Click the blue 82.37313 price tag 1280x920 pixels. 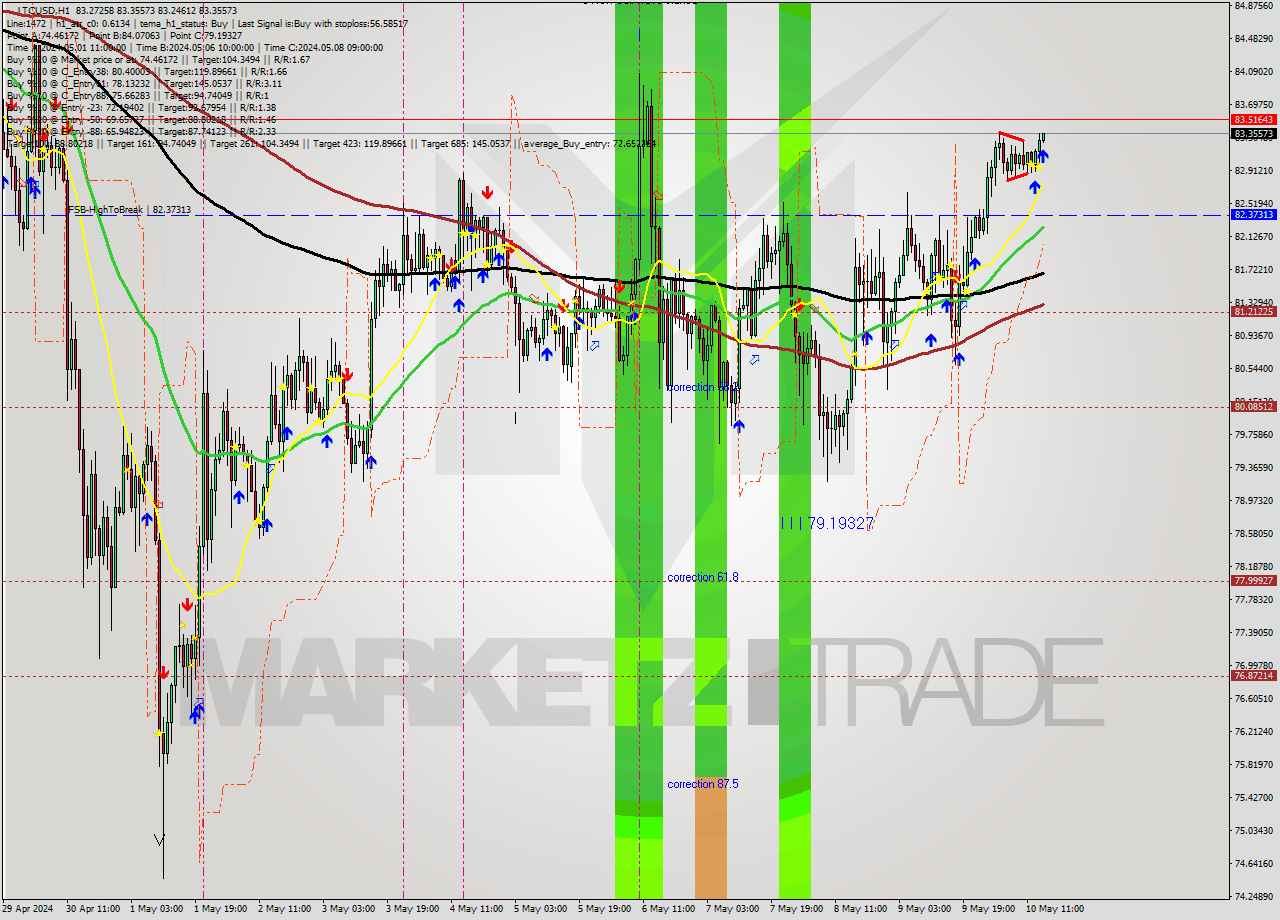1254,215
